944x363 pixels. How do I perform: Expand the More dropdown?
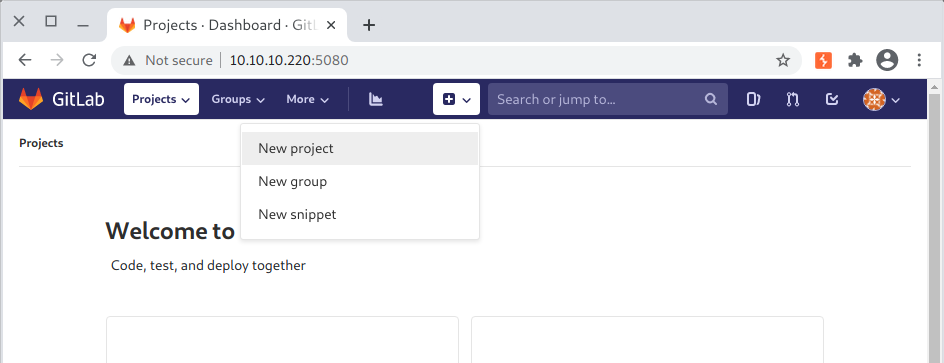[308, 99]
